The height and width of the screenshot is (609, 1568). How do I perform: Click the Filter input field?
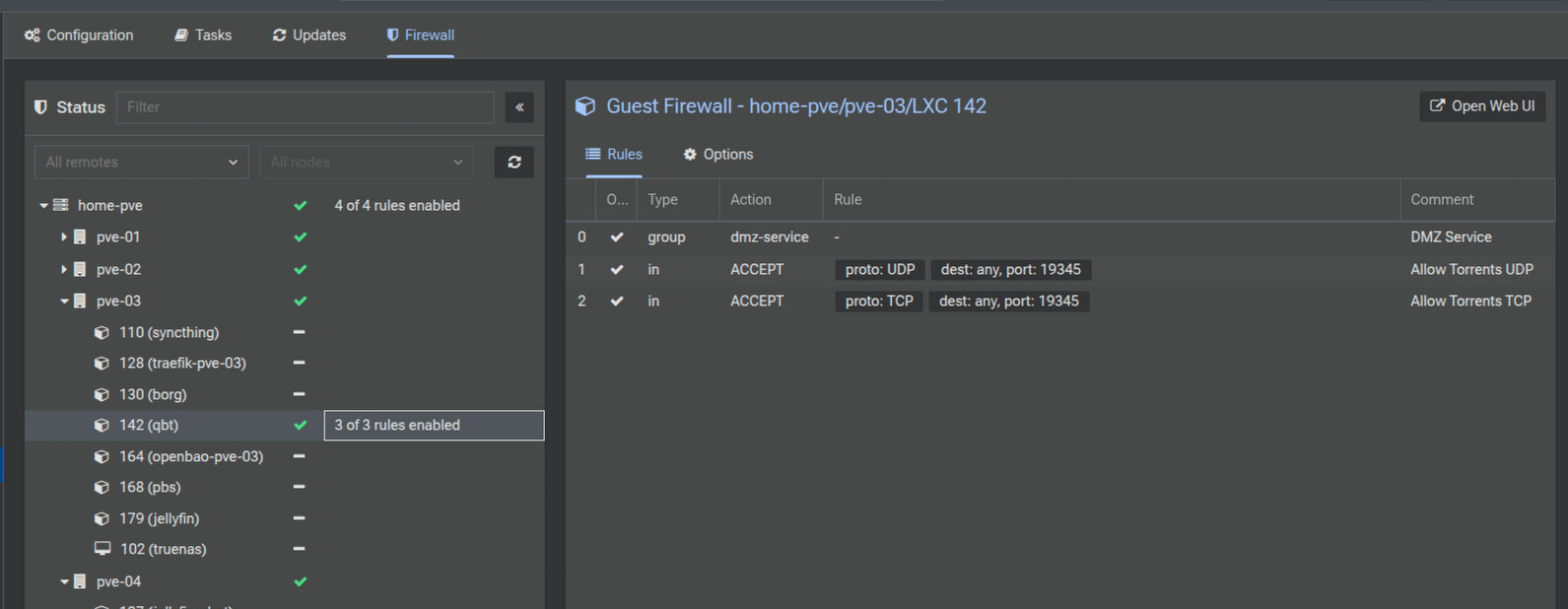(305, 107)
